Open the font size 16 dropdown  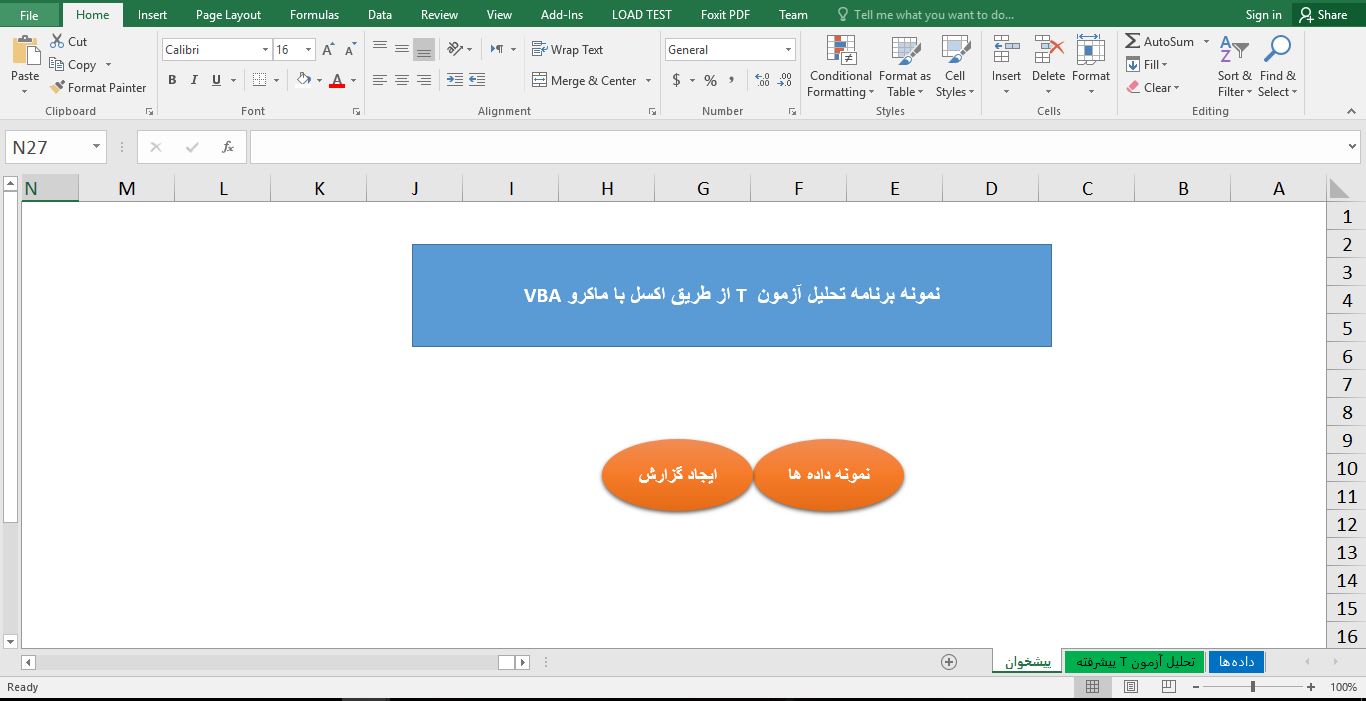click(x=308, y=50)
